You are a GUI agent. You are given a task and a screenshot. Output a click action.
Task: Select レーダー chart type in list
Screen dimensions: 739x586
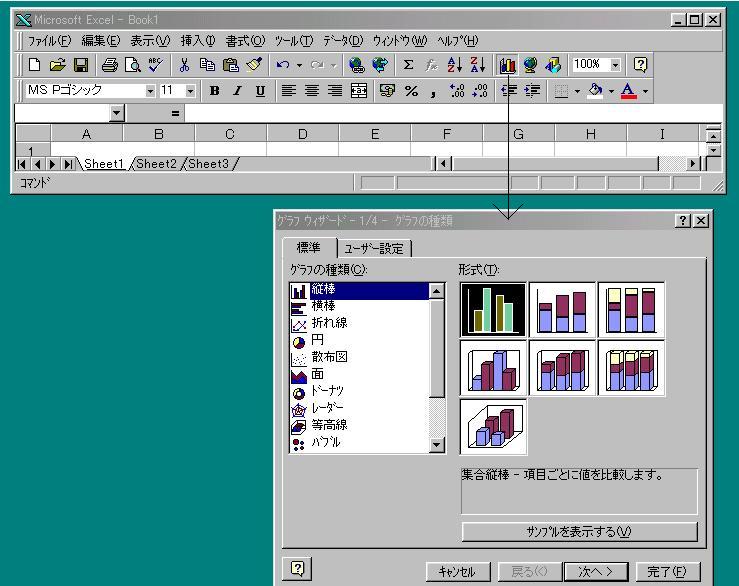327,408
